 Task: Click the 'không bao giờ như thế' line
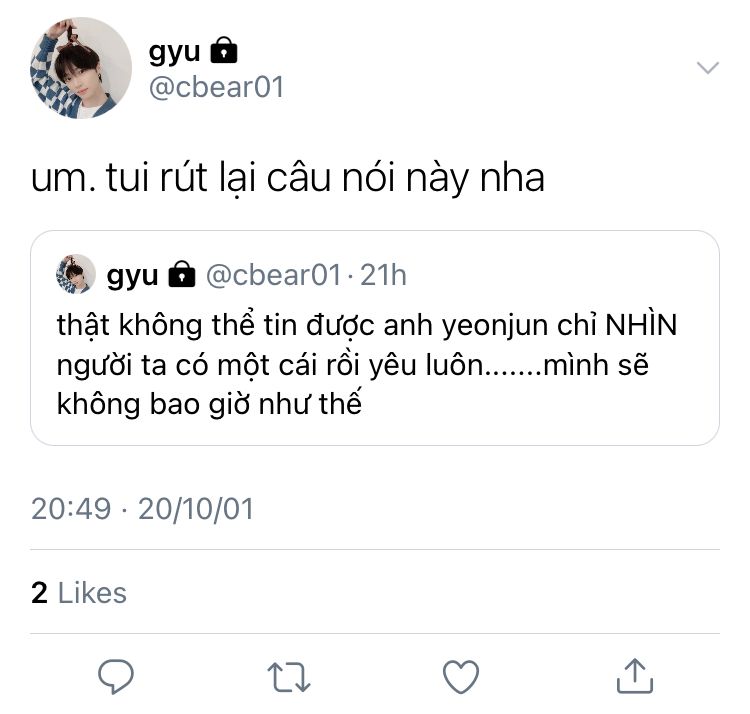point(209,404)
